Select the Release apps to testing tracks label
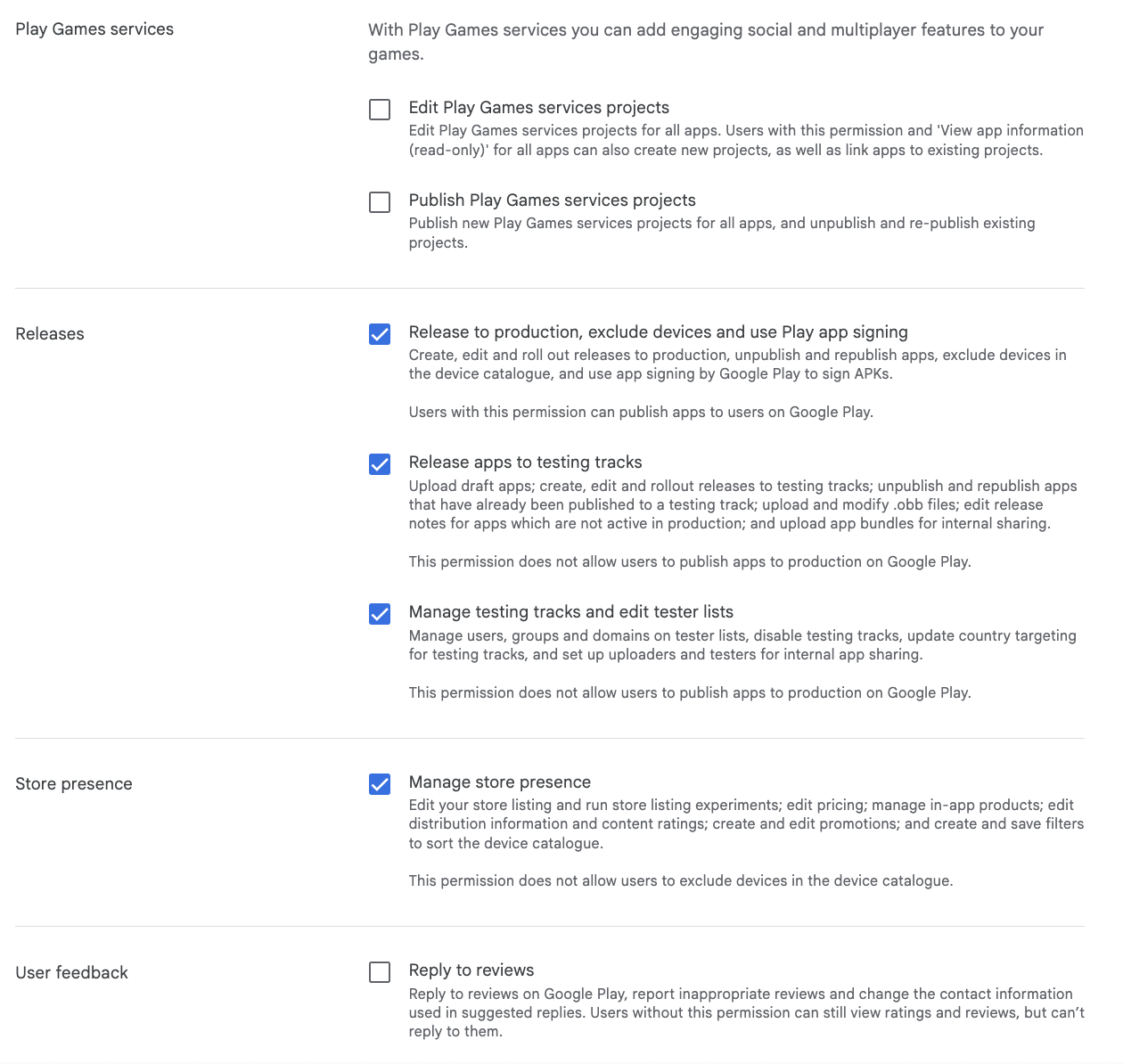Screen dimensions: 1123x1064 (525, 462)
